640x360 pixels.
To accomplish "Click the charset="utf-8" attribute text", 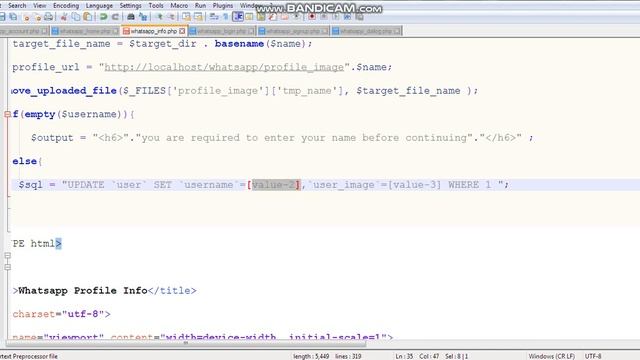I will [x=58, y=314].
